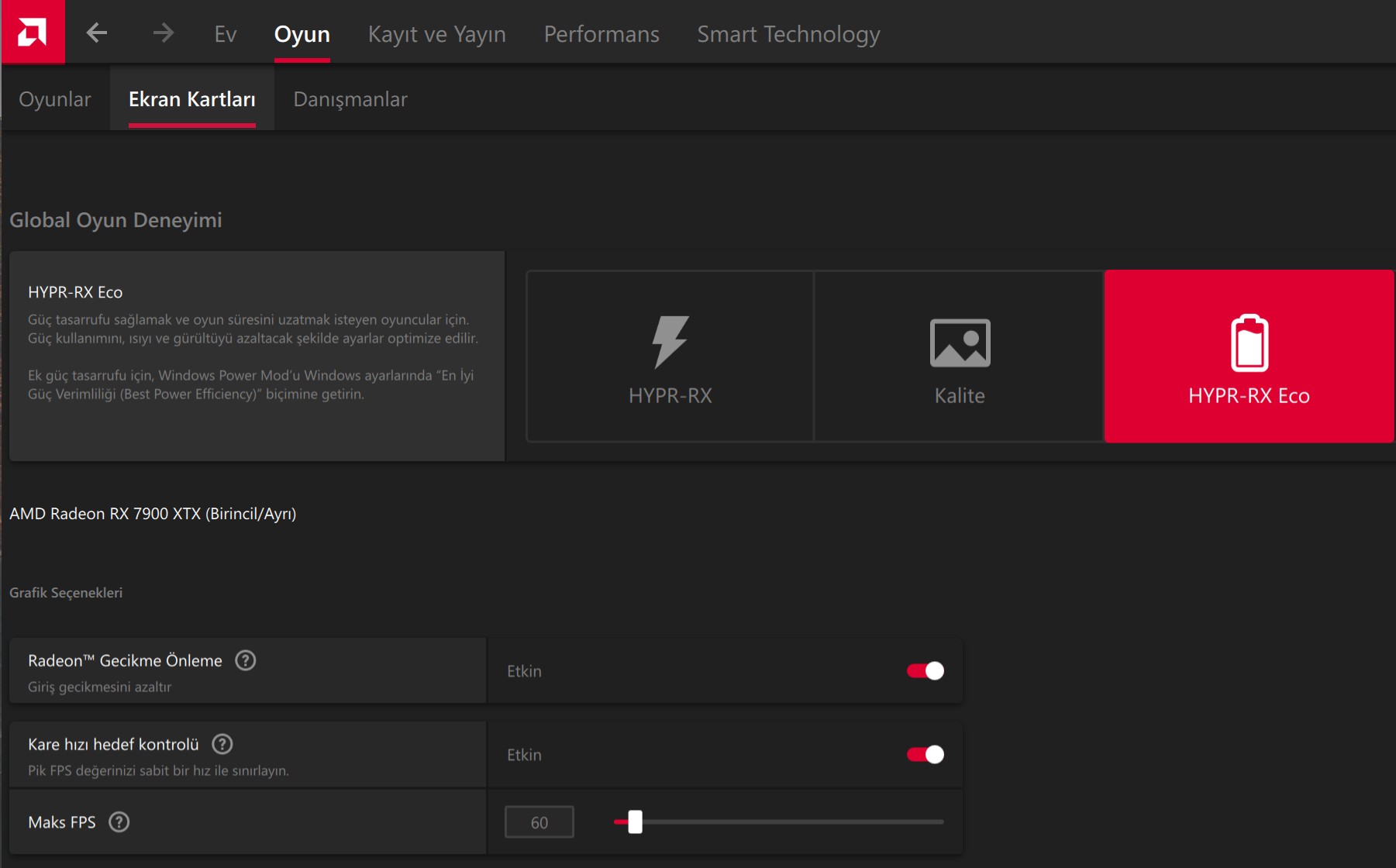The width and height of the screenshot is (1396, 868).
Task: Open help for Radeon Gecikme Önleme
Action: click(246, 660)
